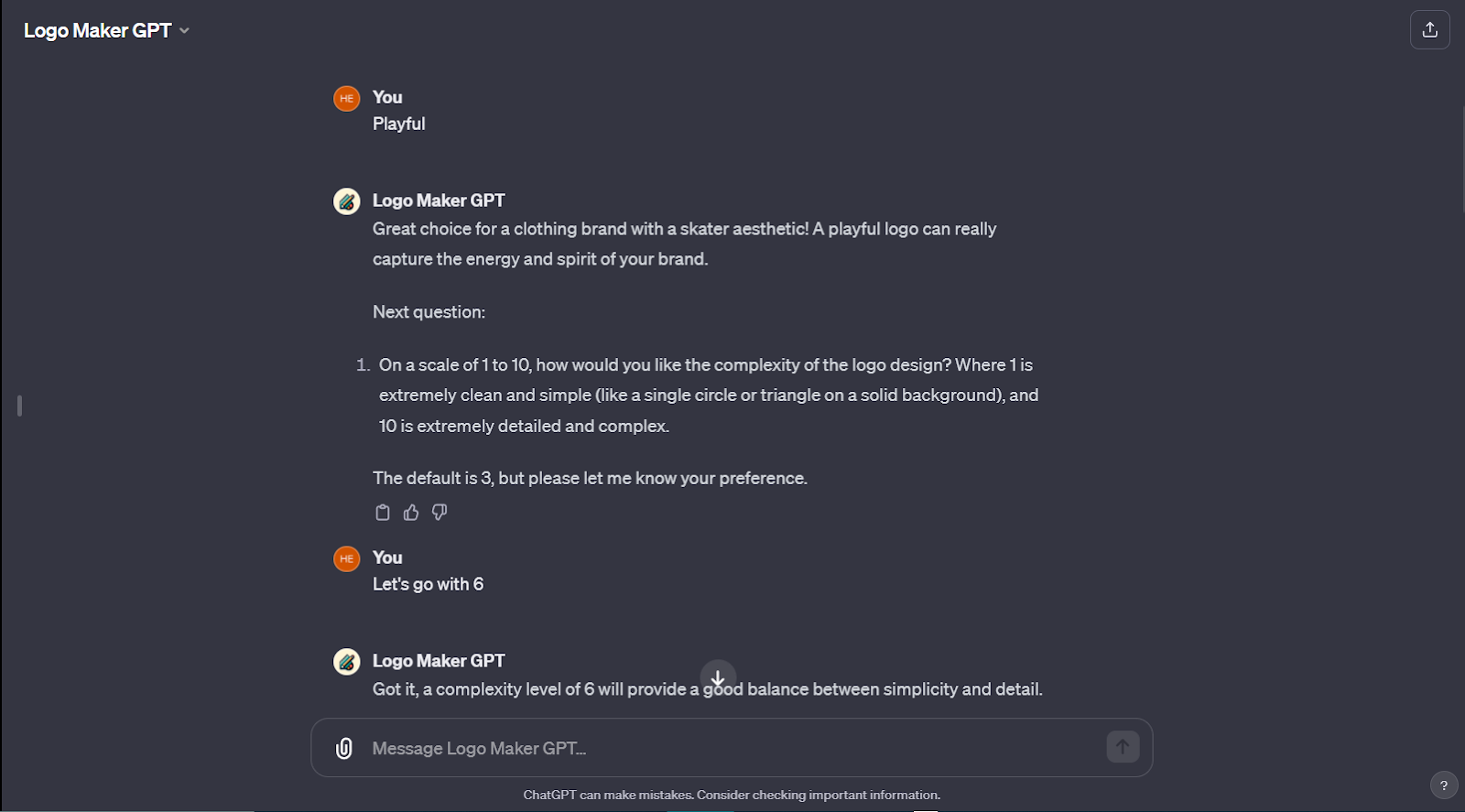Select the second Logo Maker GPT header
The height and width of the screenshot is (812, 1465).
pyautogui.click(x=439, y=660)
